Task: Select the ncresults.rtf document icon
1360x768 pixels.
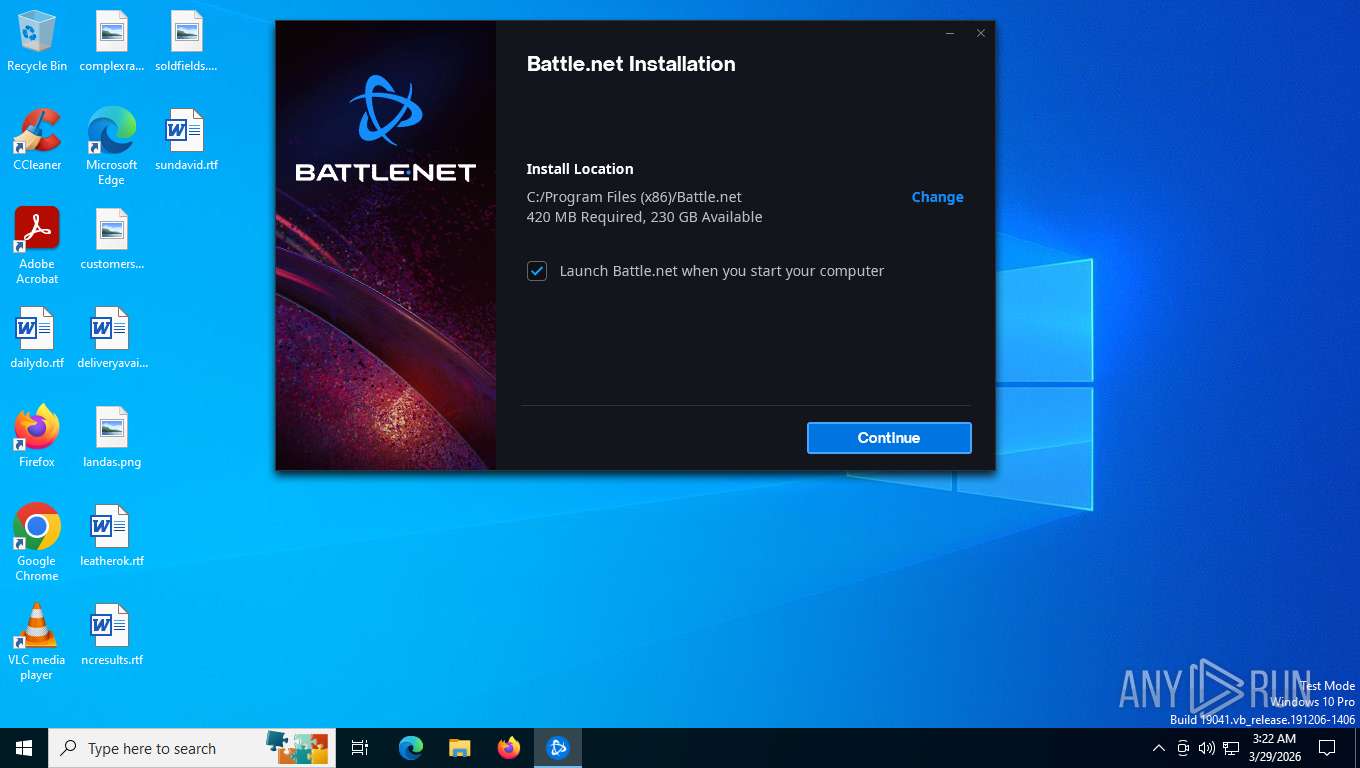Action: (112, 635)
